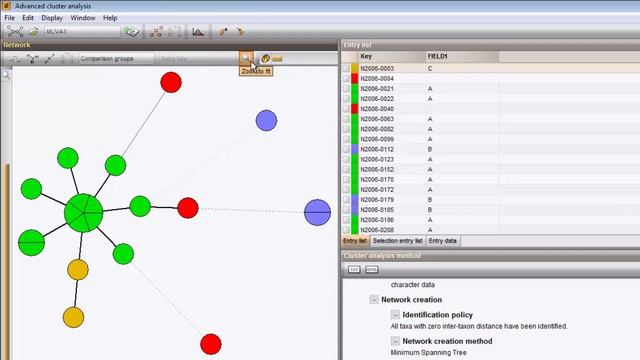
Task: Select the large green pie-segmented central node
Action: click(x=84, y=213)
